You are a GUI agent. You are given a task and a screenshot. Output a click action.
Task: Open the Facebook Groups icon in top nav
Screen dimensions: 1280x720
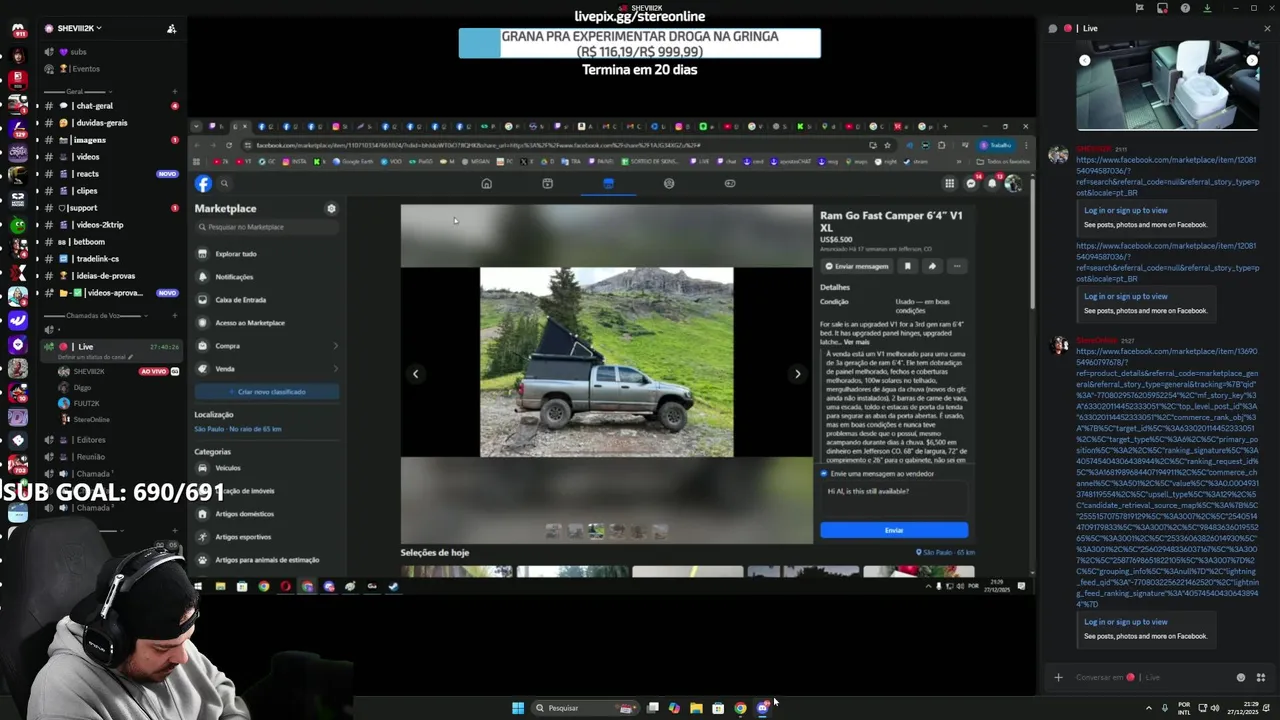pyautogui.click(x=669, y=183)
